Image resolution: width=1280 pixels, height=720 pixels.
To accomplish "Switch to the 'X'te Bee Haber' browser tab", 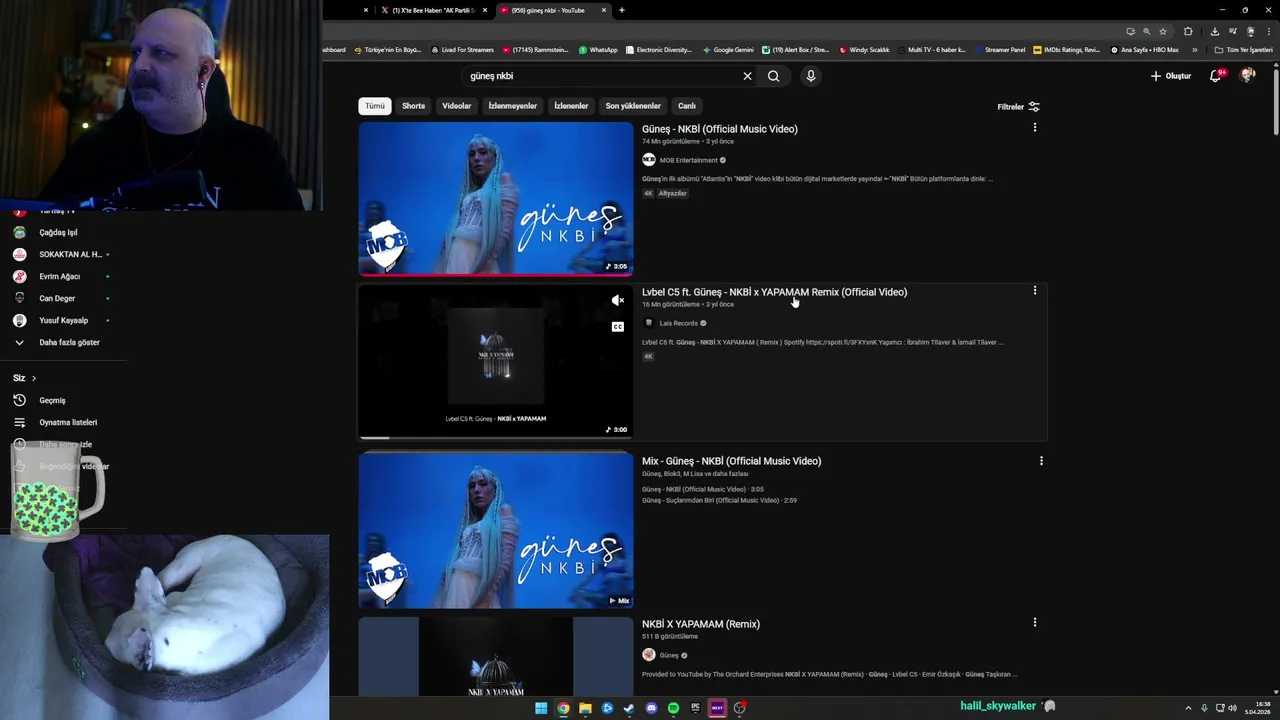I will [433, 10].
